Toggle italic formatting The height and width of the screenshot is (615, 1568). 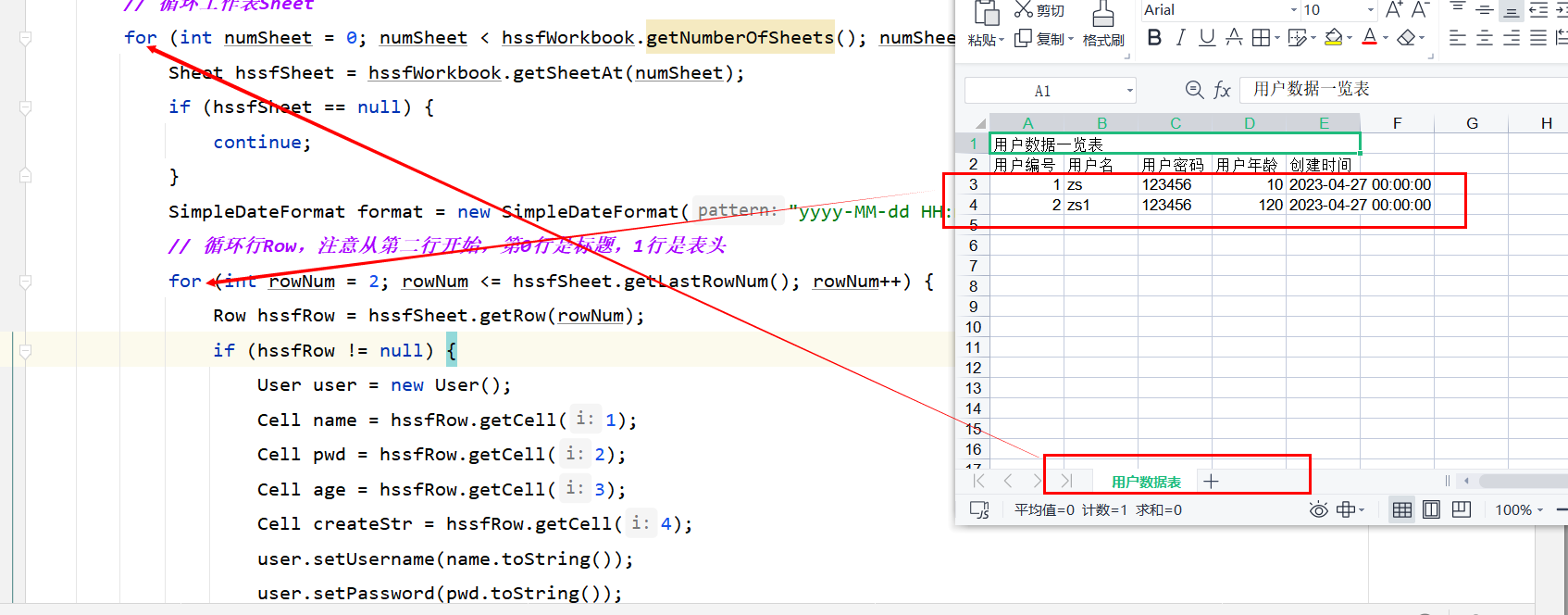tap(1180, 38)
